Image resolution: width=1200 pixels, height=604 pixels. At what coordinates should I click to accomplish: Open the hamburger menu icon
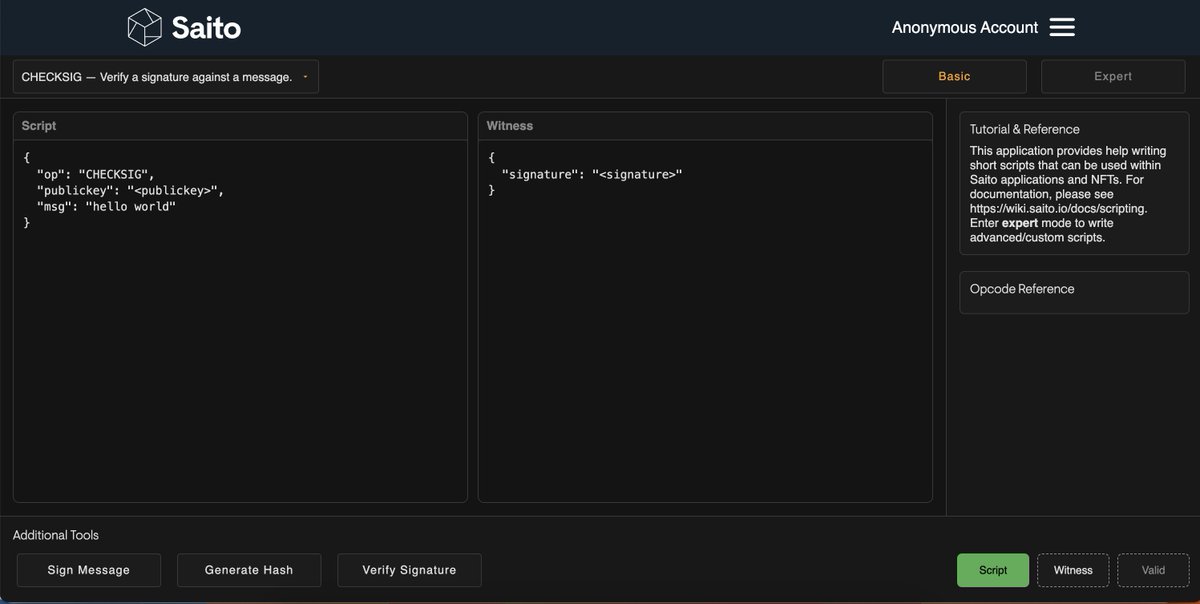[1062, 27]
